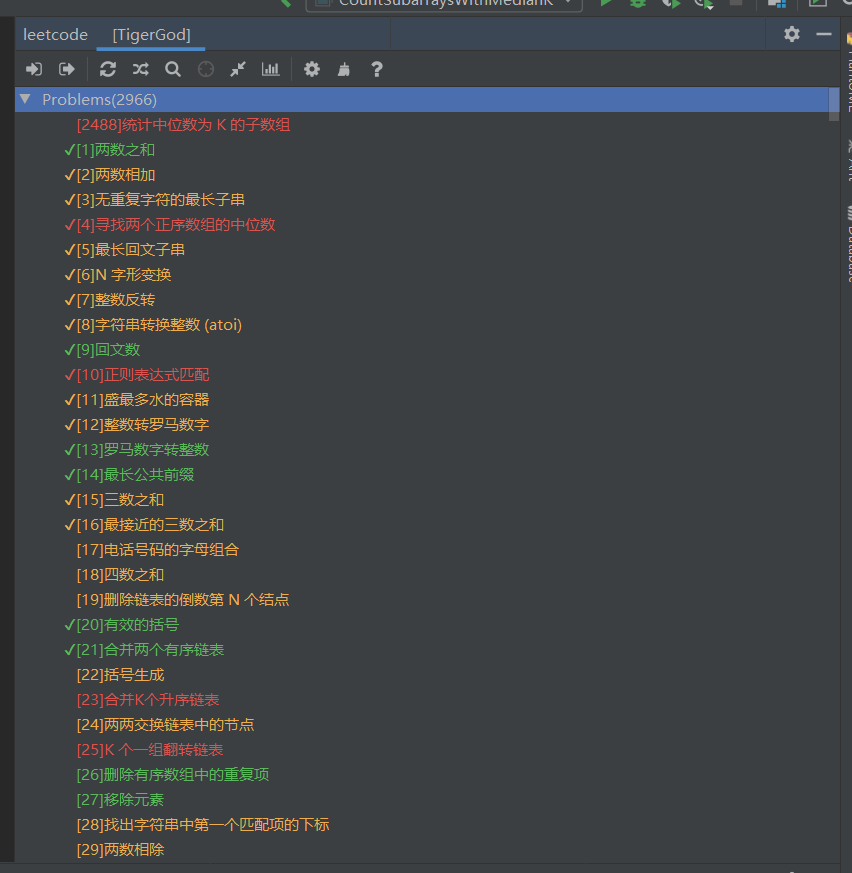Click the clean cache broom icon
852x873 pixels.
pyautogui.click(x=343, y=69)
